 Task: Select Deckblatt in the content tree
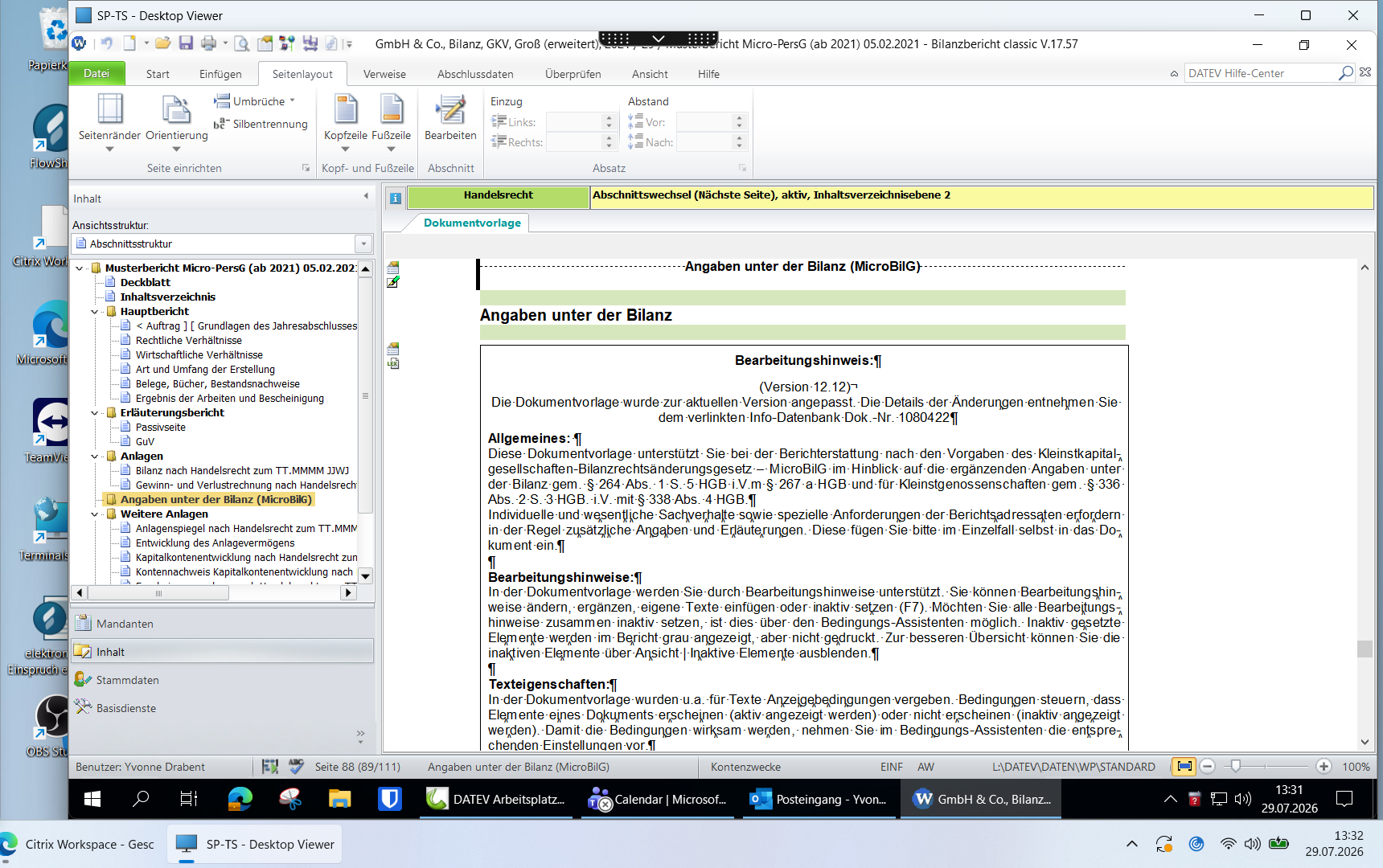145,283
